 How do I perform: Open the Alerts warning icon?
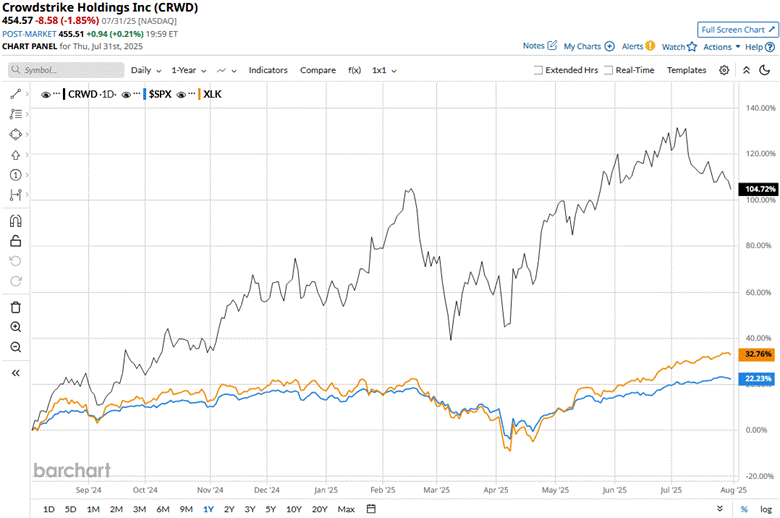click(650, 46)
